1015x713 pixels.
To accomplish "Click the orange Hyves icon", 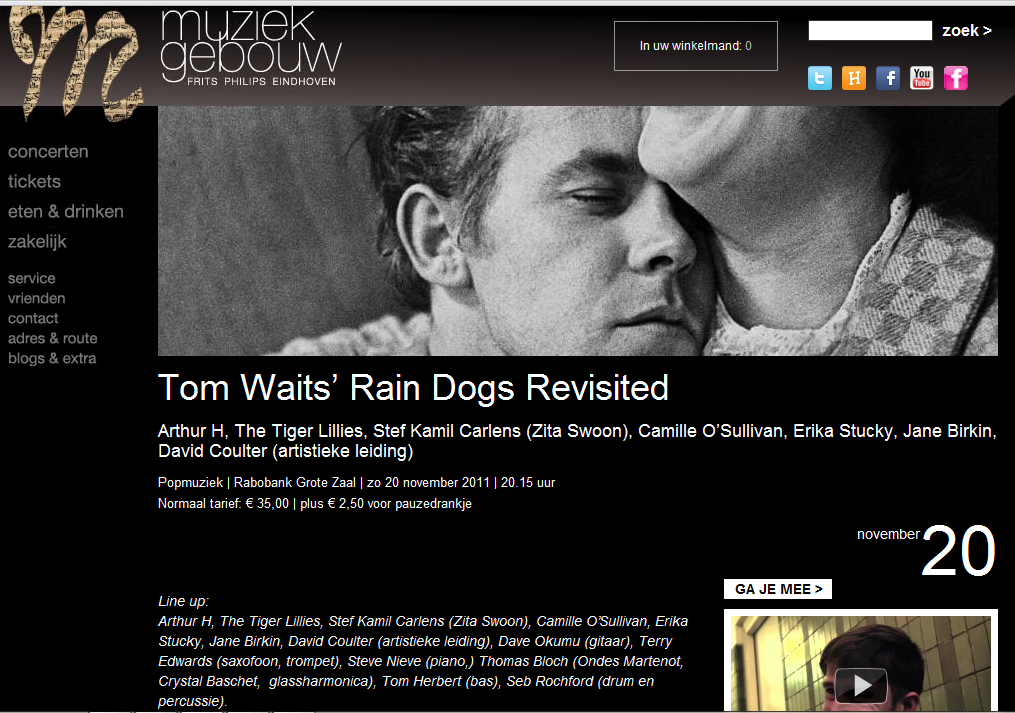I will (x=854, y=78).
